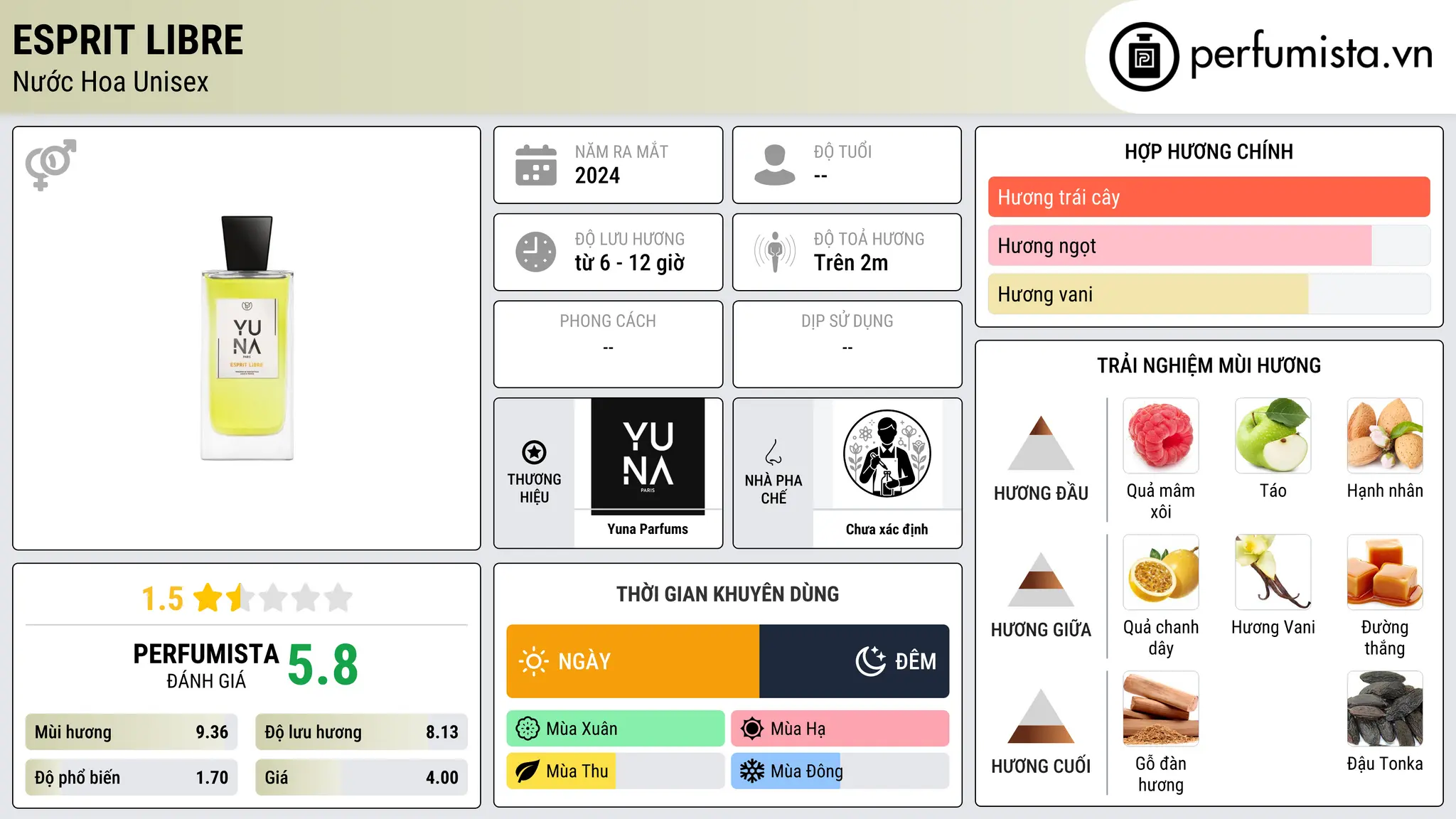
Task: Click the 5.8 Perfumista rating number
Action: point(323,665)
